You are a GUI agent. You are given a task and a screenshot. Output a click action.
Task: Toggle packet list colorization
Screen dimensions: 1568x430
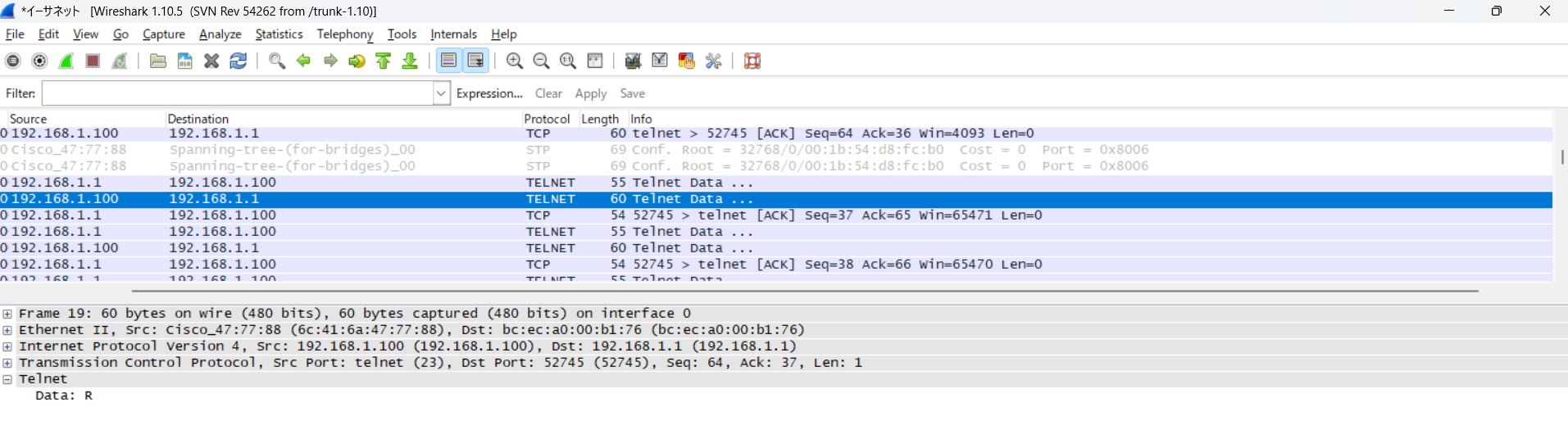coord(448,61)
